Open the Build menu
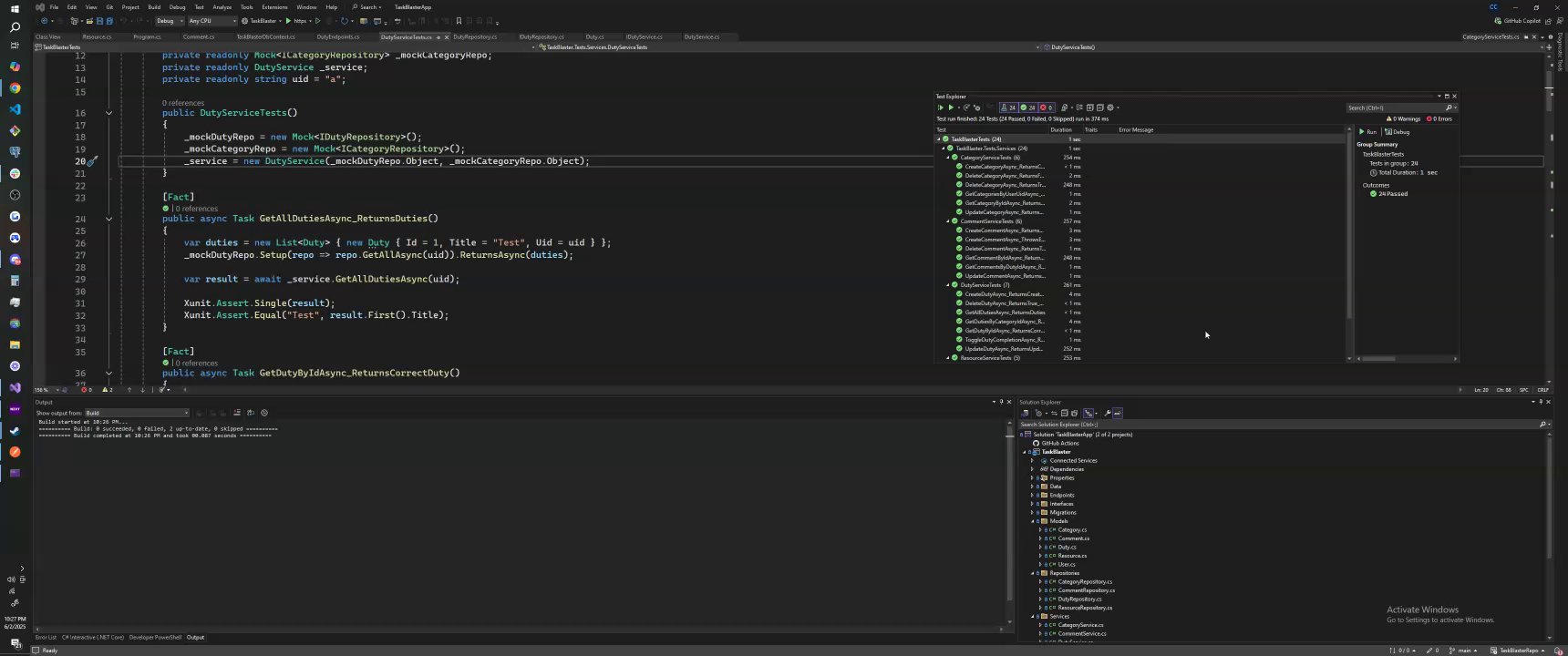The image size is (1568, 656). [154, 7]
